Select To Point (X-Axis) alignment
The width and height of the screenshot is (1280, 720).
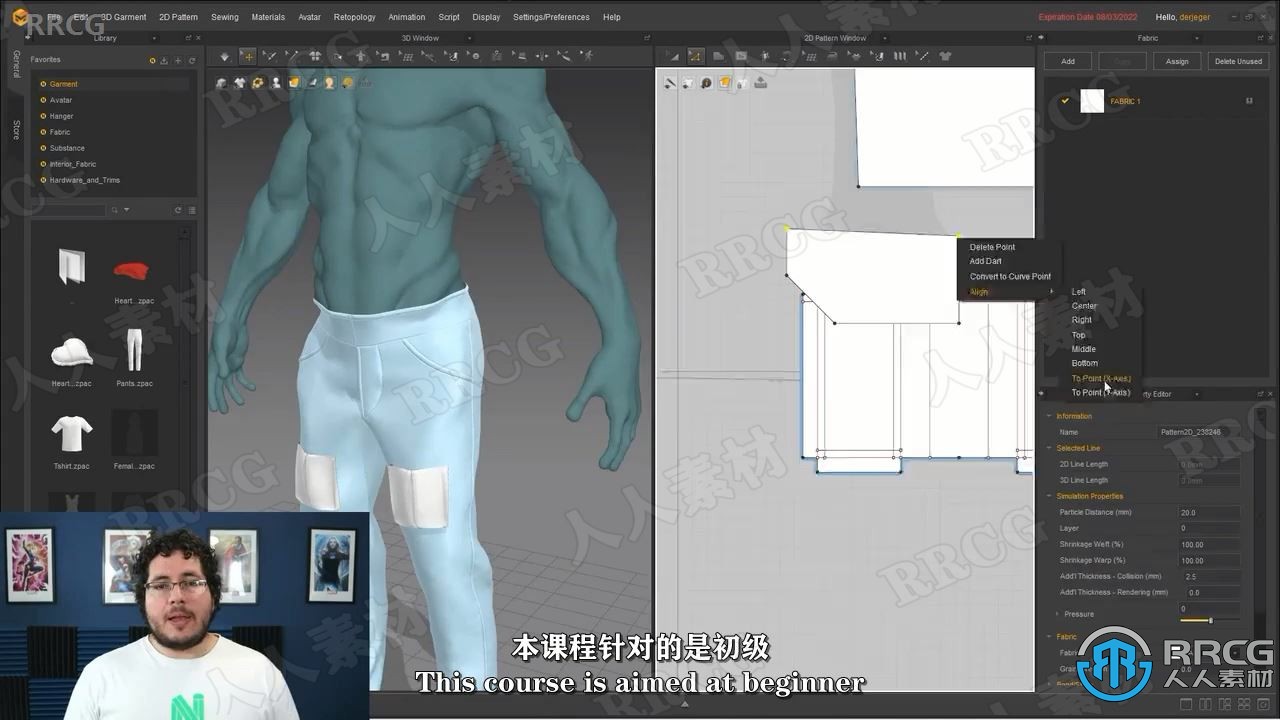[x=1101, y=378]
